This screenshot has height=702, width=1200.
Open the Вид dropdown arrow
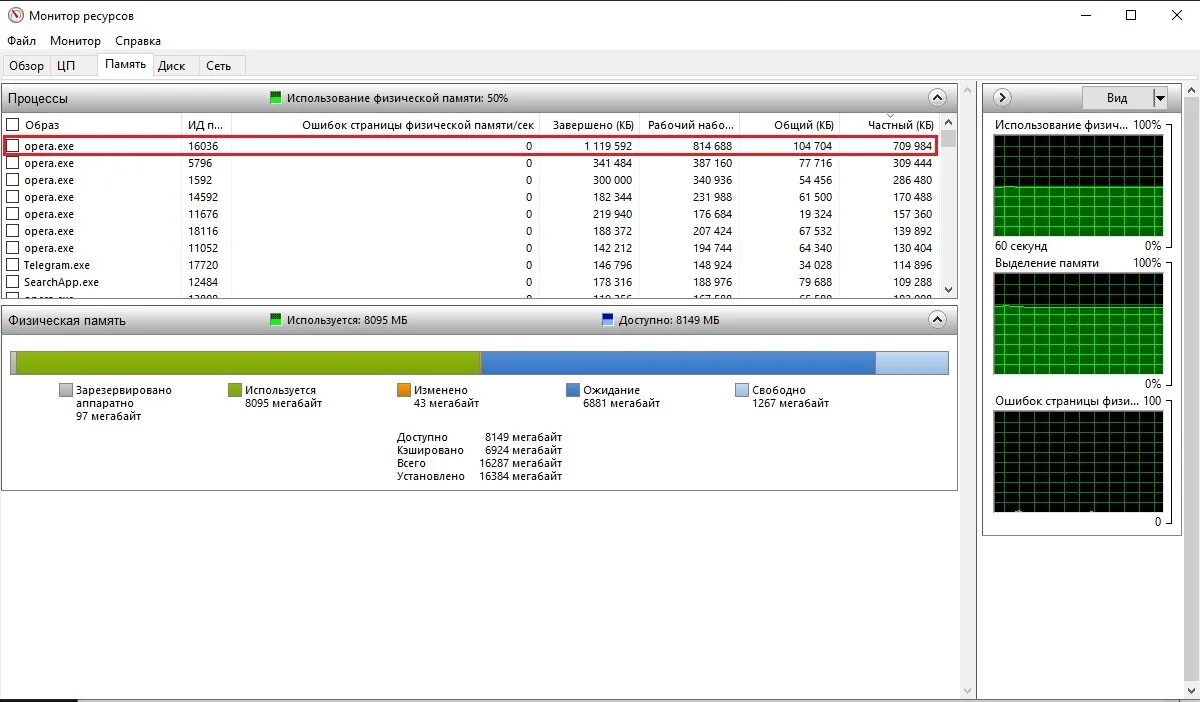point(1160,98)
